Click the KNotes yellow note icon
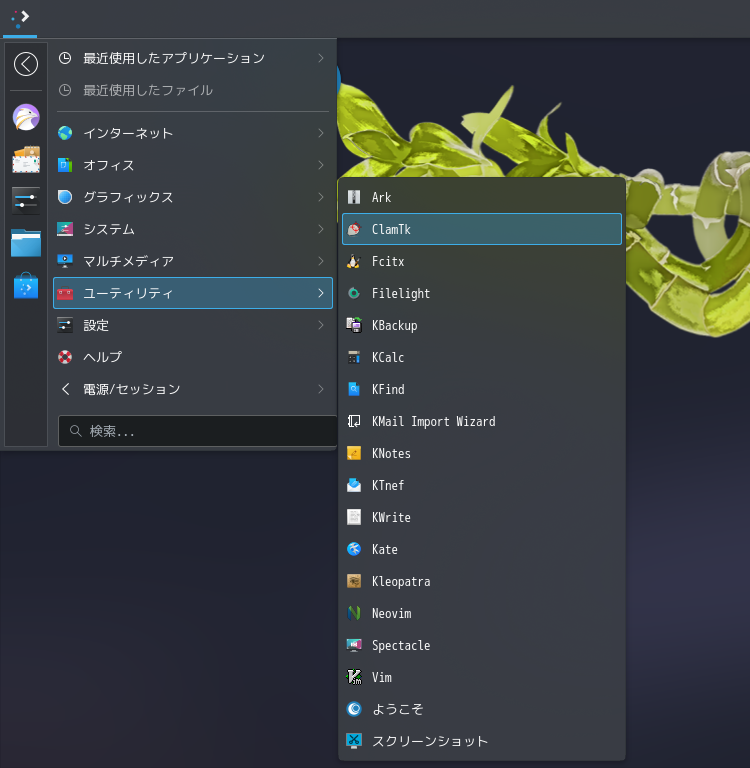This screenshot has height=768, width=750. point(354,454)
